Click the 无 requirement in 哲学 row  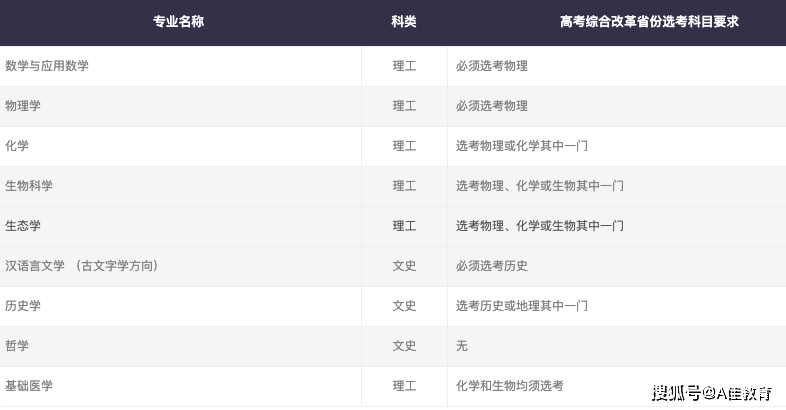462,346
